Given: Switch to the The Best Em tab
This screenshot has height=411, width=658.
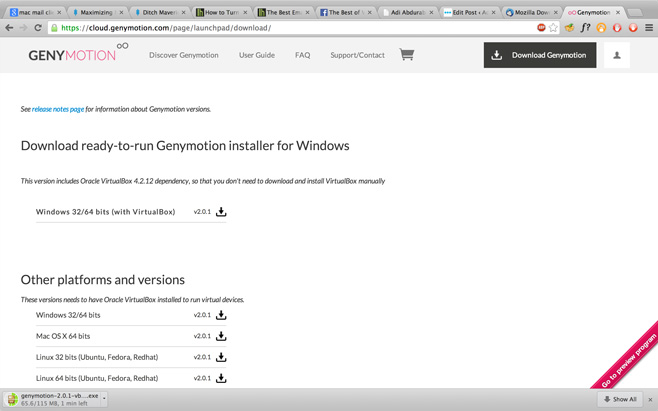Looking at the screenshot, I should click(x=285, y=13).
